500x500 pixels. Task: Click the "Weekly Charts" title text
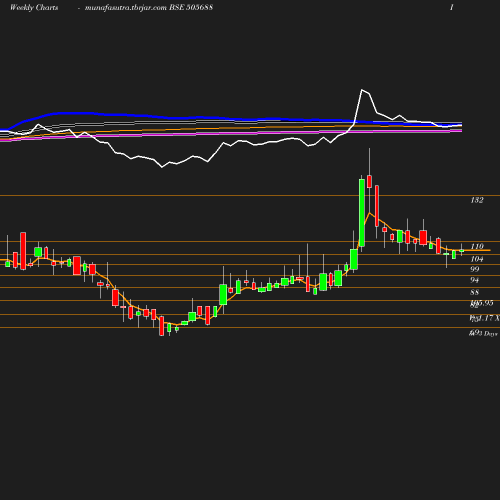[x=34, y=7]
